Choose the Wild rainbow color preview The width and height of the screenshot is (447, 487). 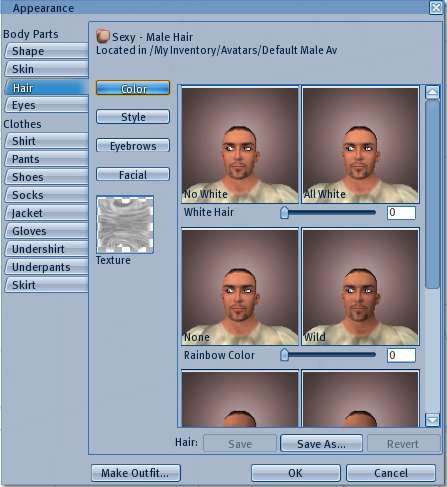pyautogui.click(x=361, y=287)
